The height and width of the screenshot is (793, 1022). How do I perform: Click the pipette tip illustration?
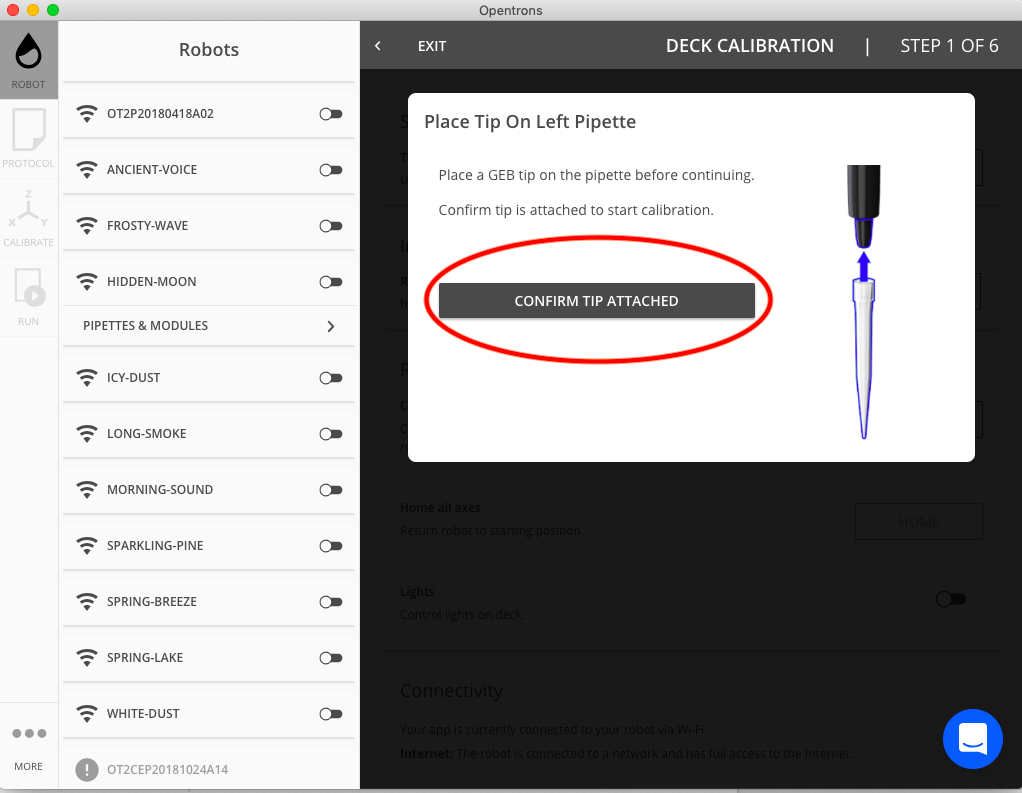tap(864, 301)
